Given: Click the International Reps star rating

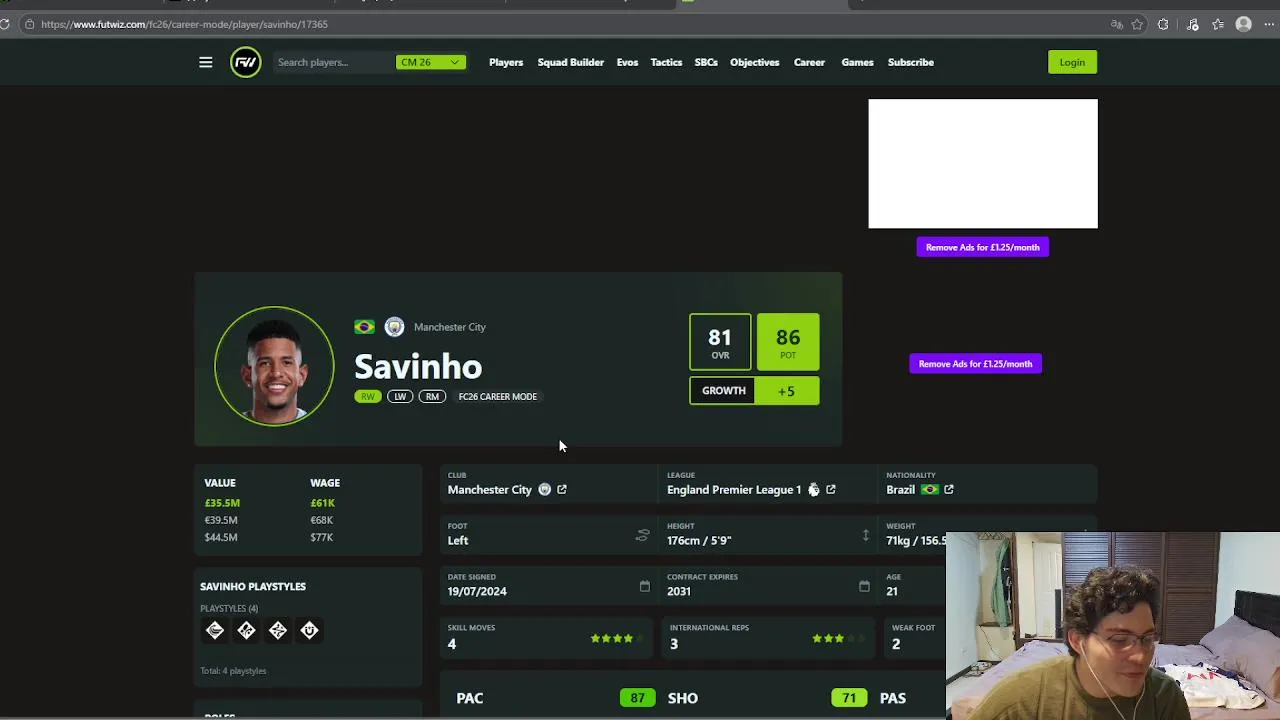Looking at the screenshot, I should pos(838,638).
